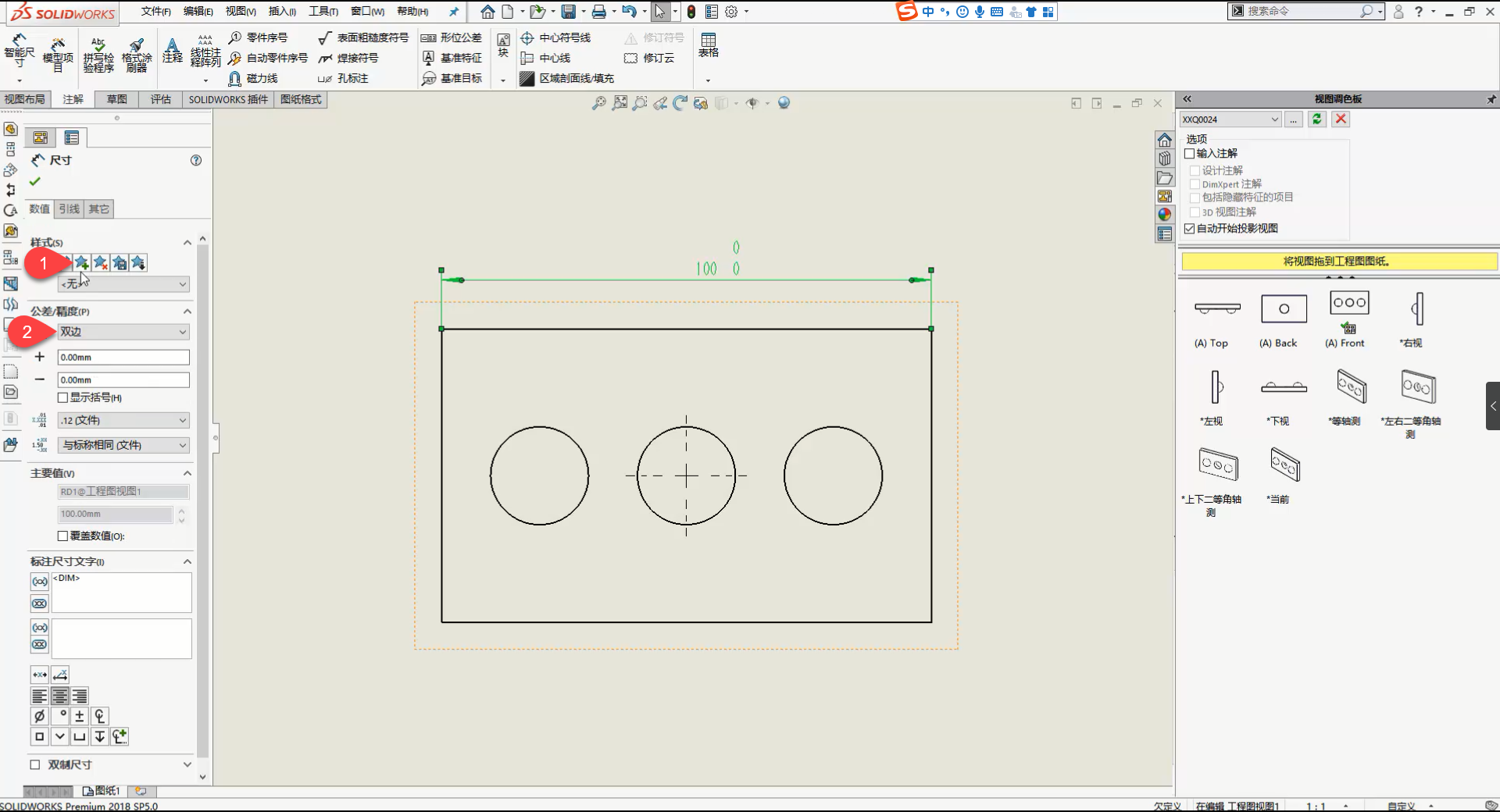The width and height of the screenshot is (1500, 812).
Task: Toggle Show Parentheses (显示括号) checkbox
Action: [63, 397]
